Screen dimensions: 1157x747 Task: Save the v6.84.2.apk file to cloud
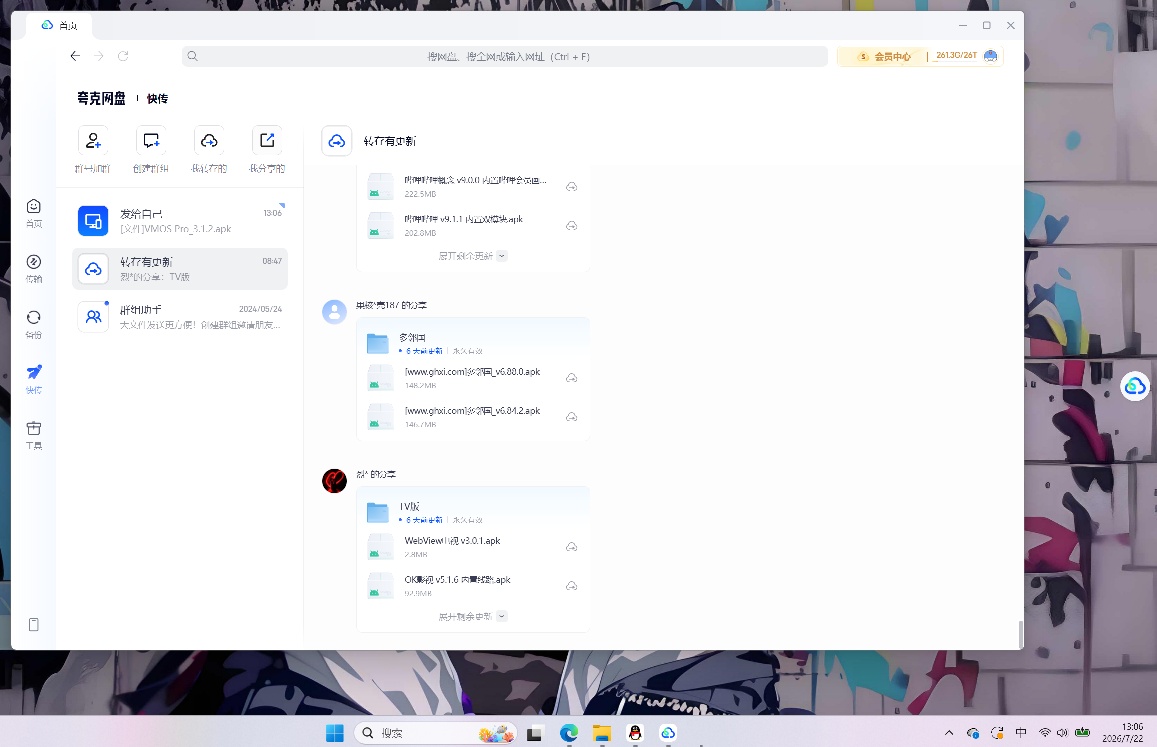tap(571, 417)
